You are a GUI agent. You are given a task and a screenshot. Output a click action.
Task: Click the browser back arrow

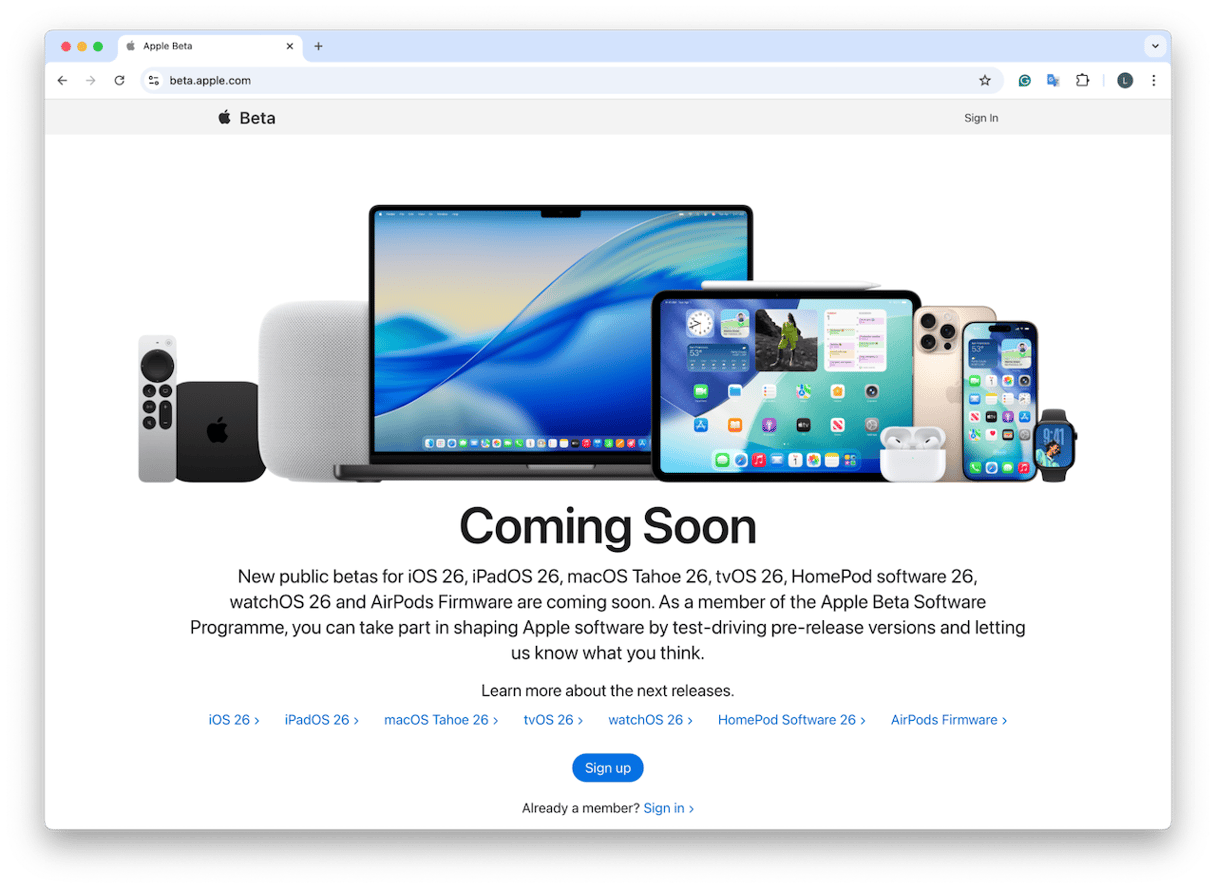(62, 81)
